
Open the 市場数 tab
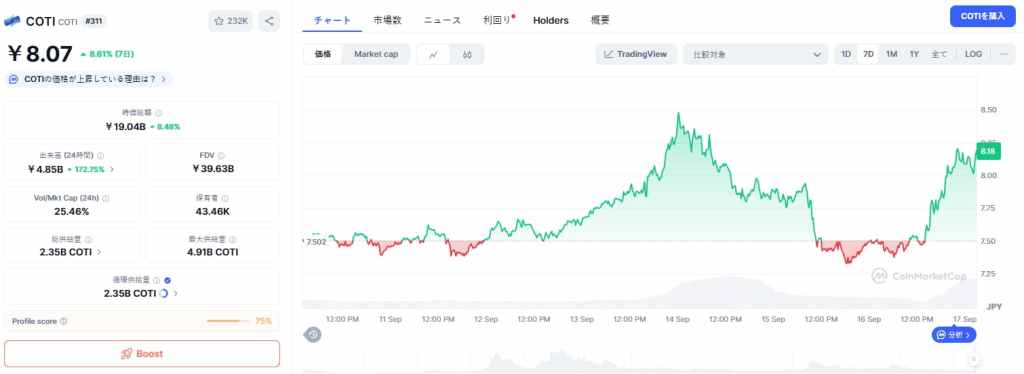tap(387, 20)
